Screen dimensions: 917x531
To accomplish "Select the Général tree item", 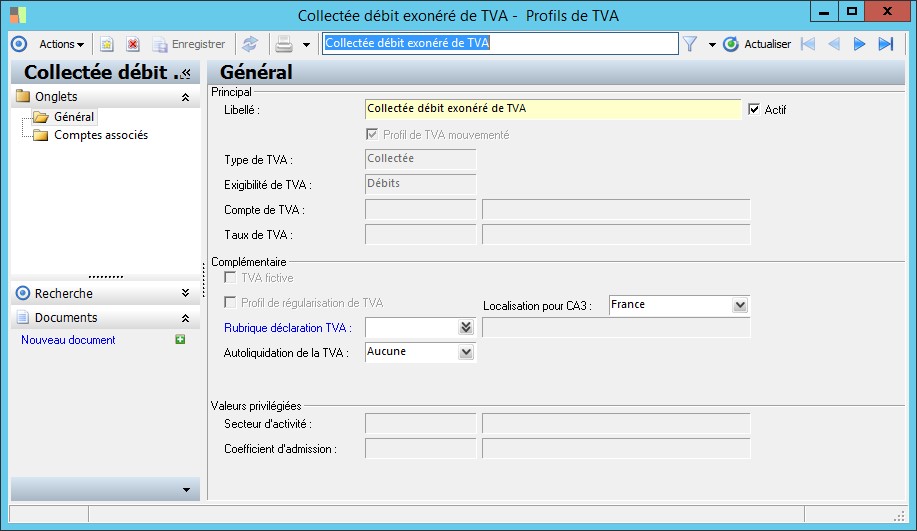I will tap(74, 117).
